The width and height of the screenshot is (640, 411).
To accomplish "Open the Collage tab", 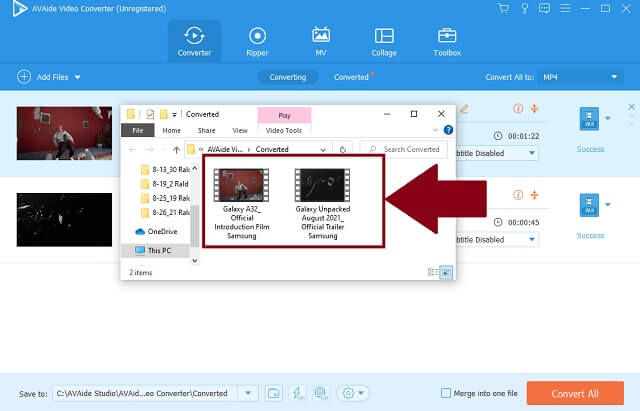I will coord(384,41).
